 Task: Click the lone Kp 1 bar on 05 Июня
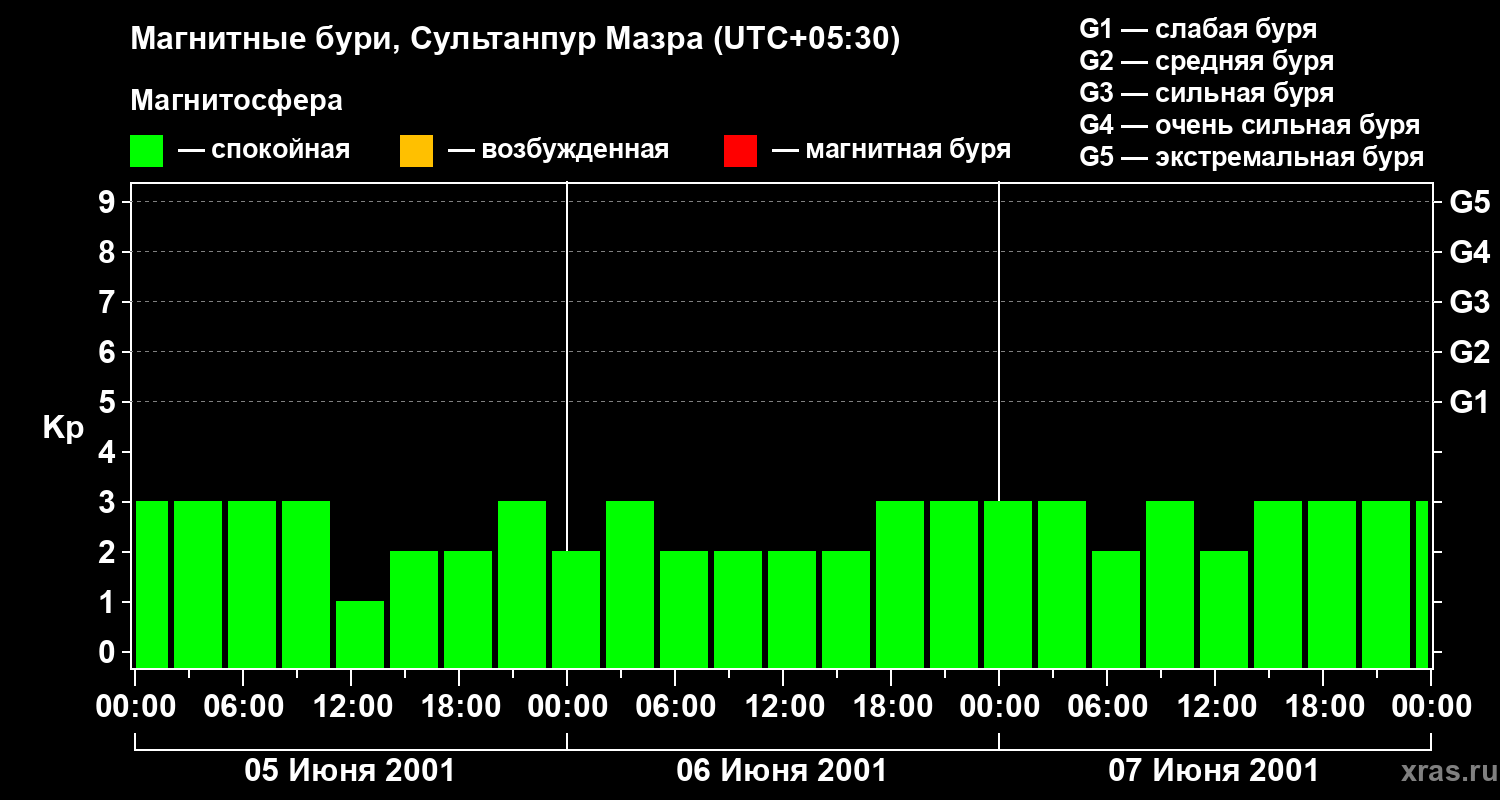360,634
